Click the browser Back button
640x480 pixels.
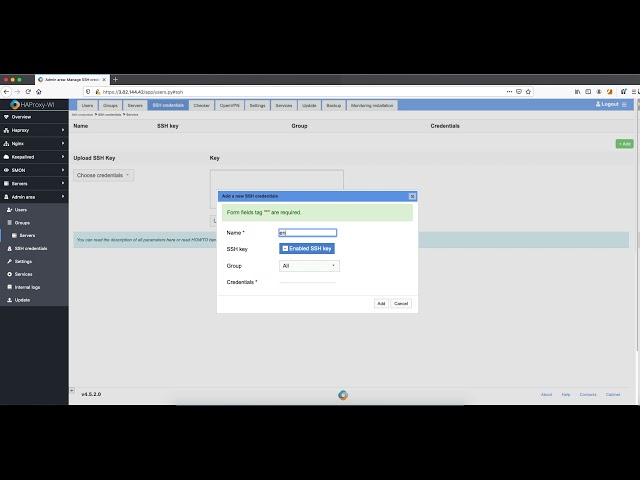tap(7, 92)
